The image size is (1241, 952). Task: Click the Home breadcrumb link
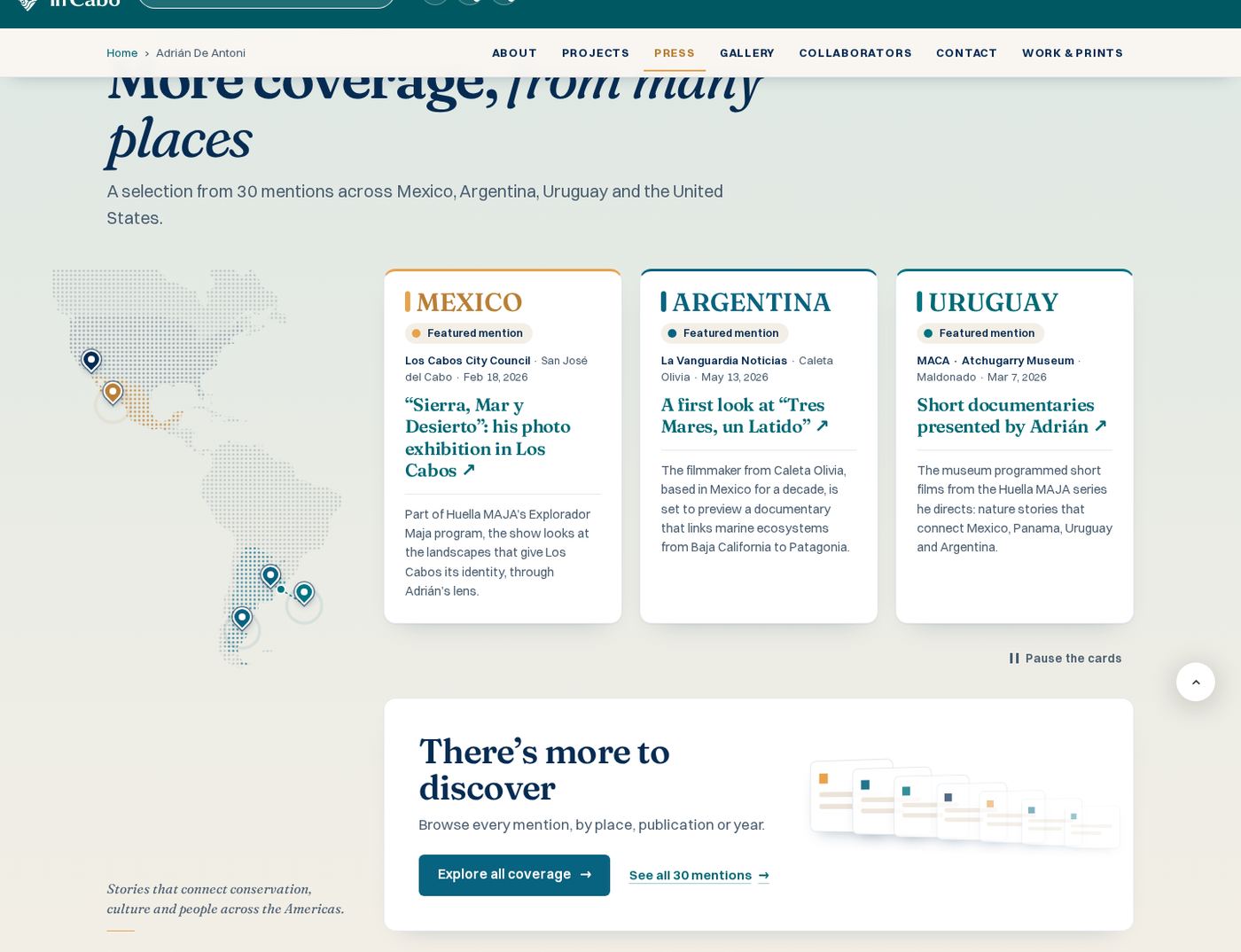click(x=121, y=53)
